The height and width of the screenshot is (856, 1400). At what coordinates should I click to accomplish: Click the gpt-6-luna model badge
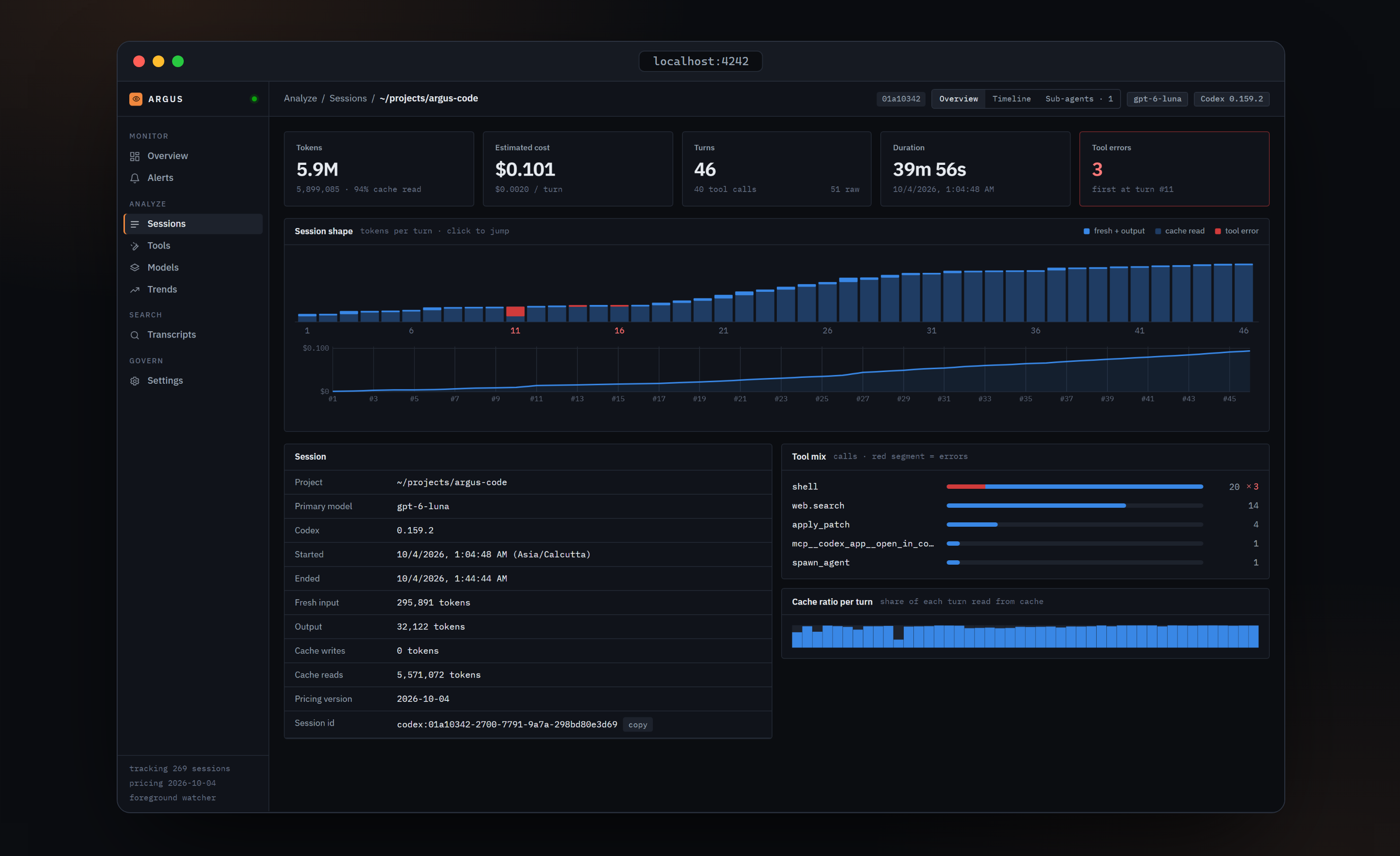[x=1157, y=99]
